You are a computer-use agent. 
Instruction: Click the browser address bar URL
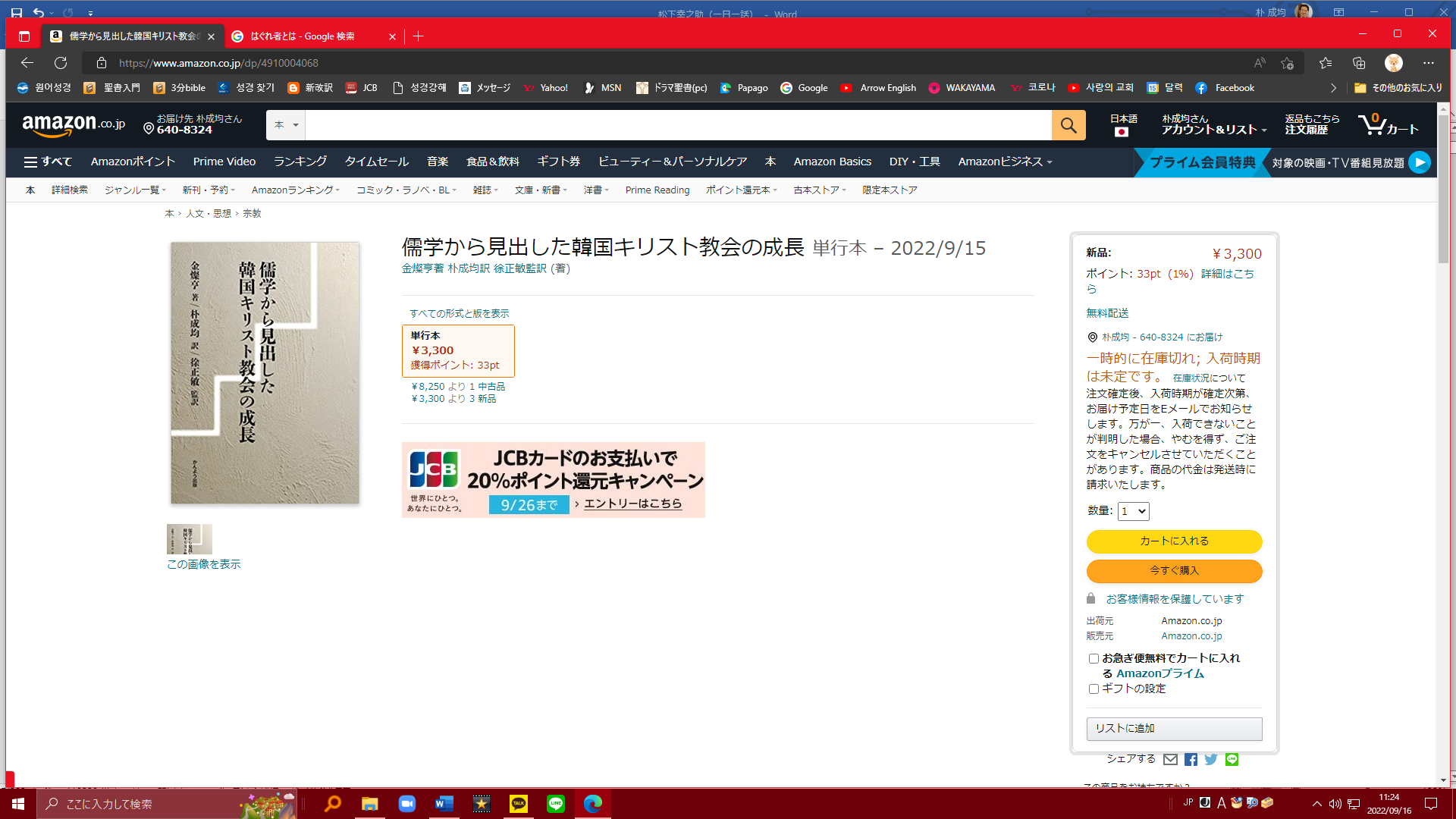click(218, 63)
